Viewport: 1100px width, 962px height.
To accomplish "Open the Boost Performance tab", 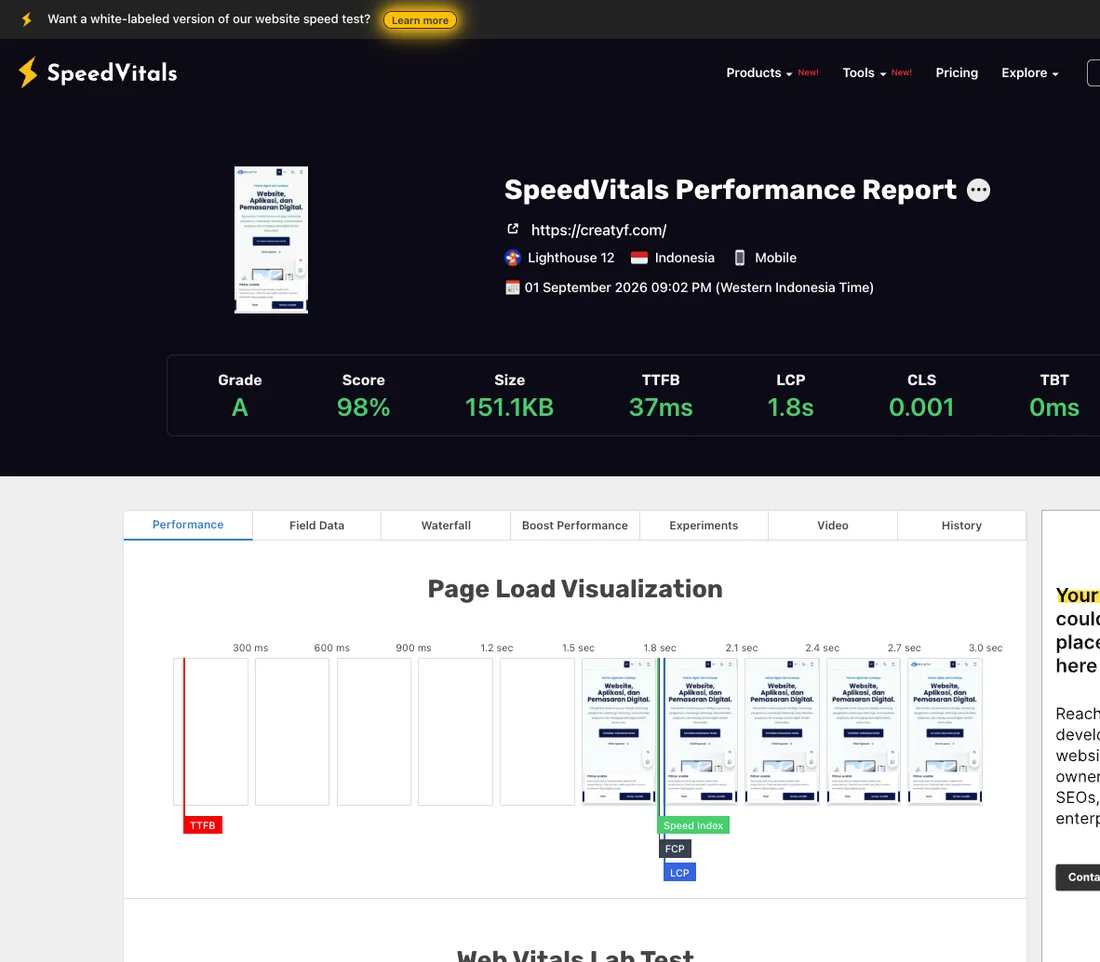I will (x=575, y=526).
